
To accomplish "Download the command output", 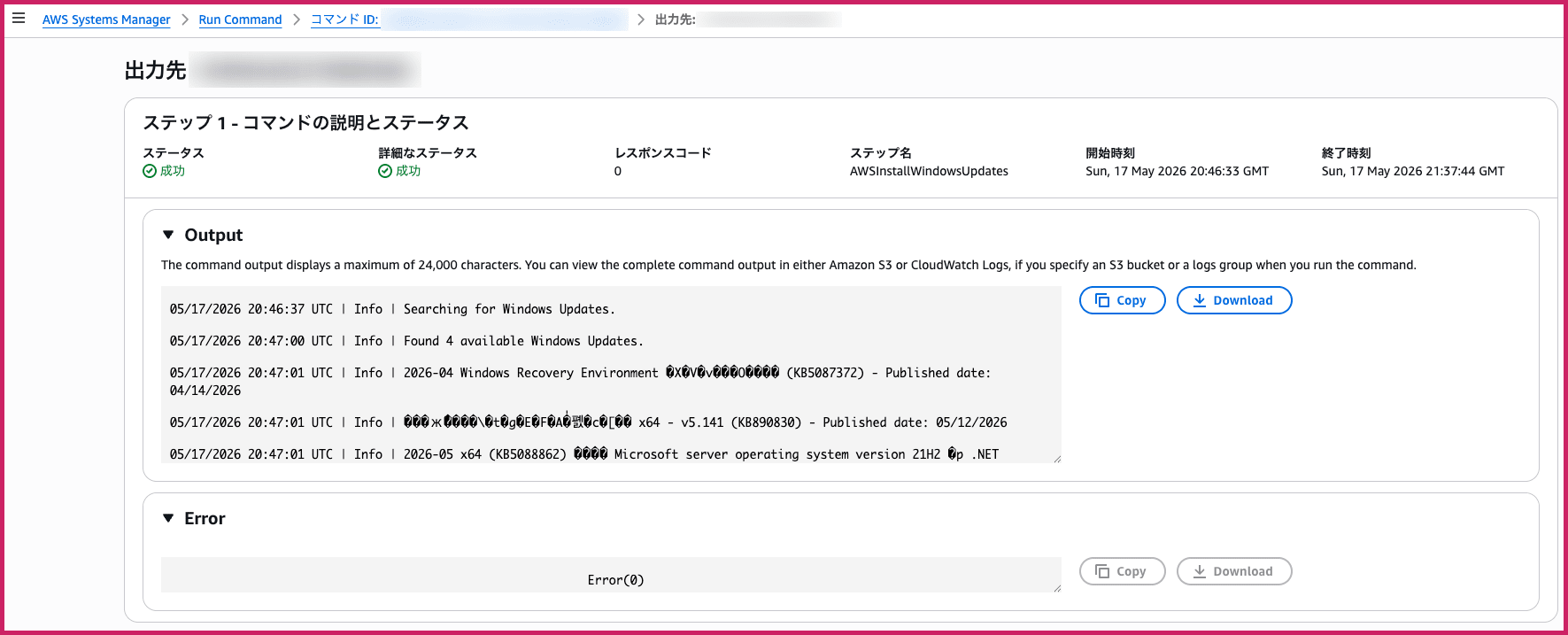I will coord(1233,300).
